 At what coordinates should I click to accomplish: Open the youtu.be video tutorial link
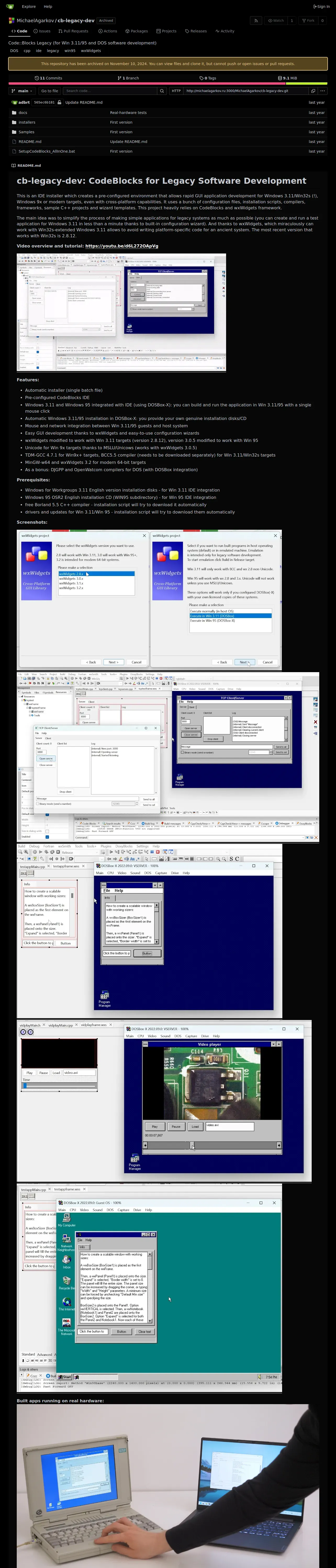[121, 246]
